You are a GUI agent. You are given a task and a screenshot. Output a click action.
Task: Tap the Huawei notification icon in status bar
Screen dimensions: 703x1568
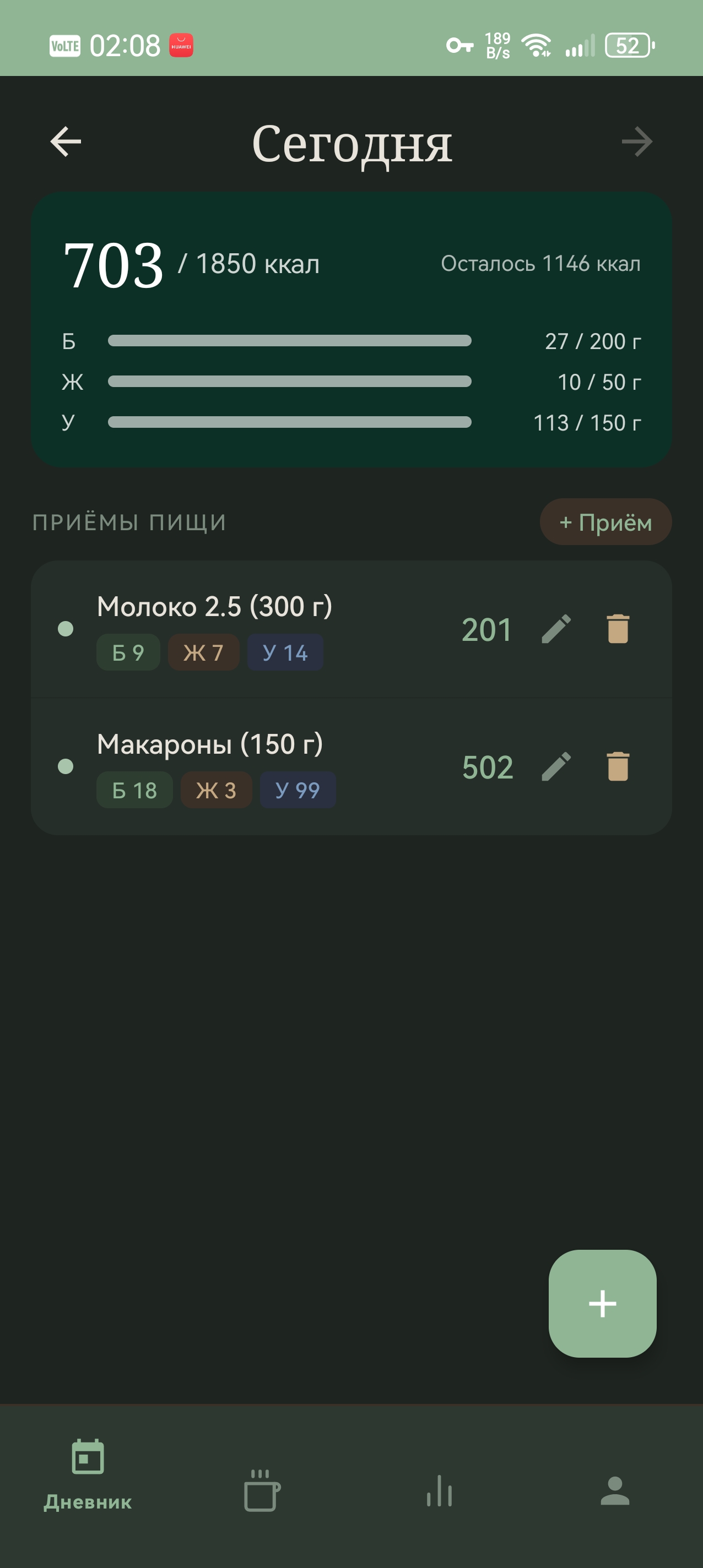tap(181, 46)
